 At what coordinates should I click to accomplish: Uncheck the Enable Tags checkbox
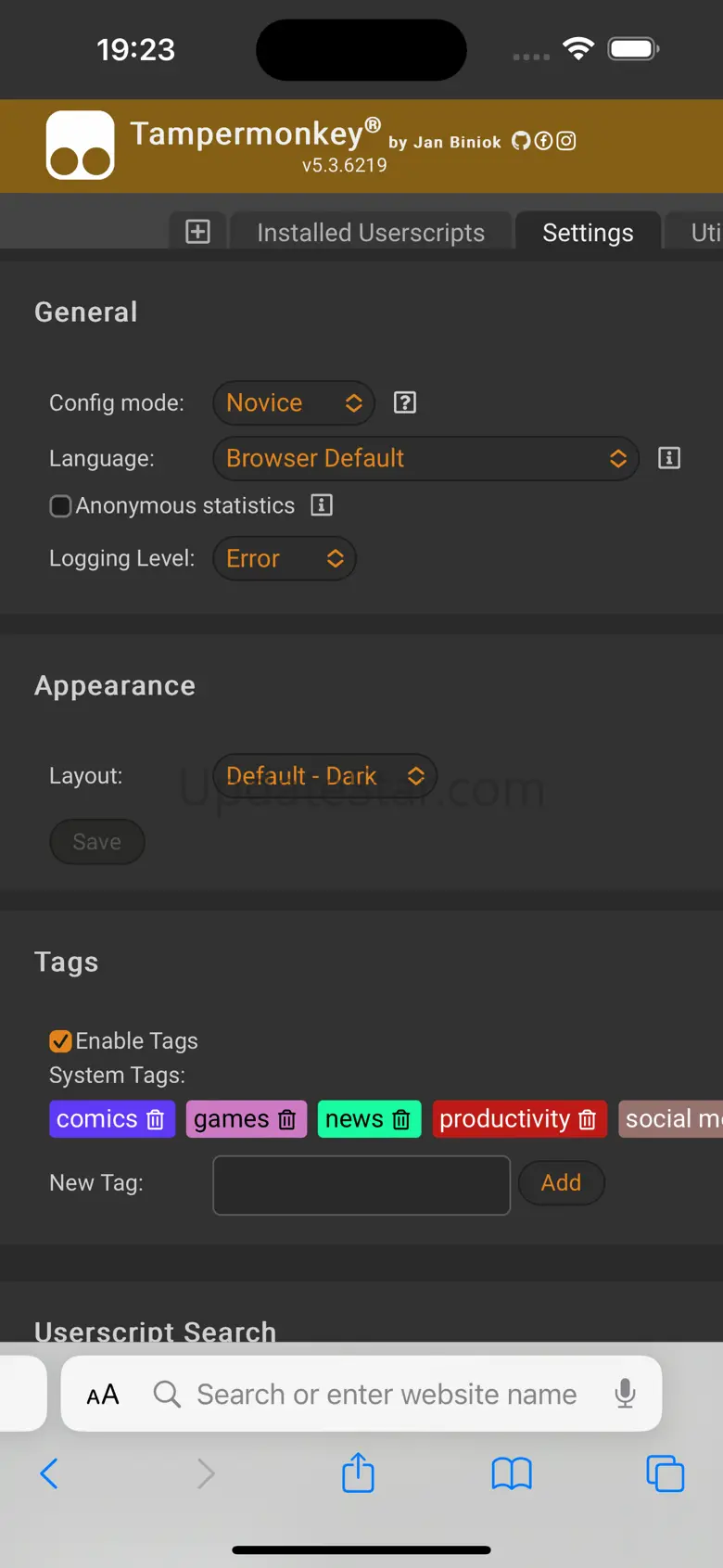click(x=60, y=1041)
